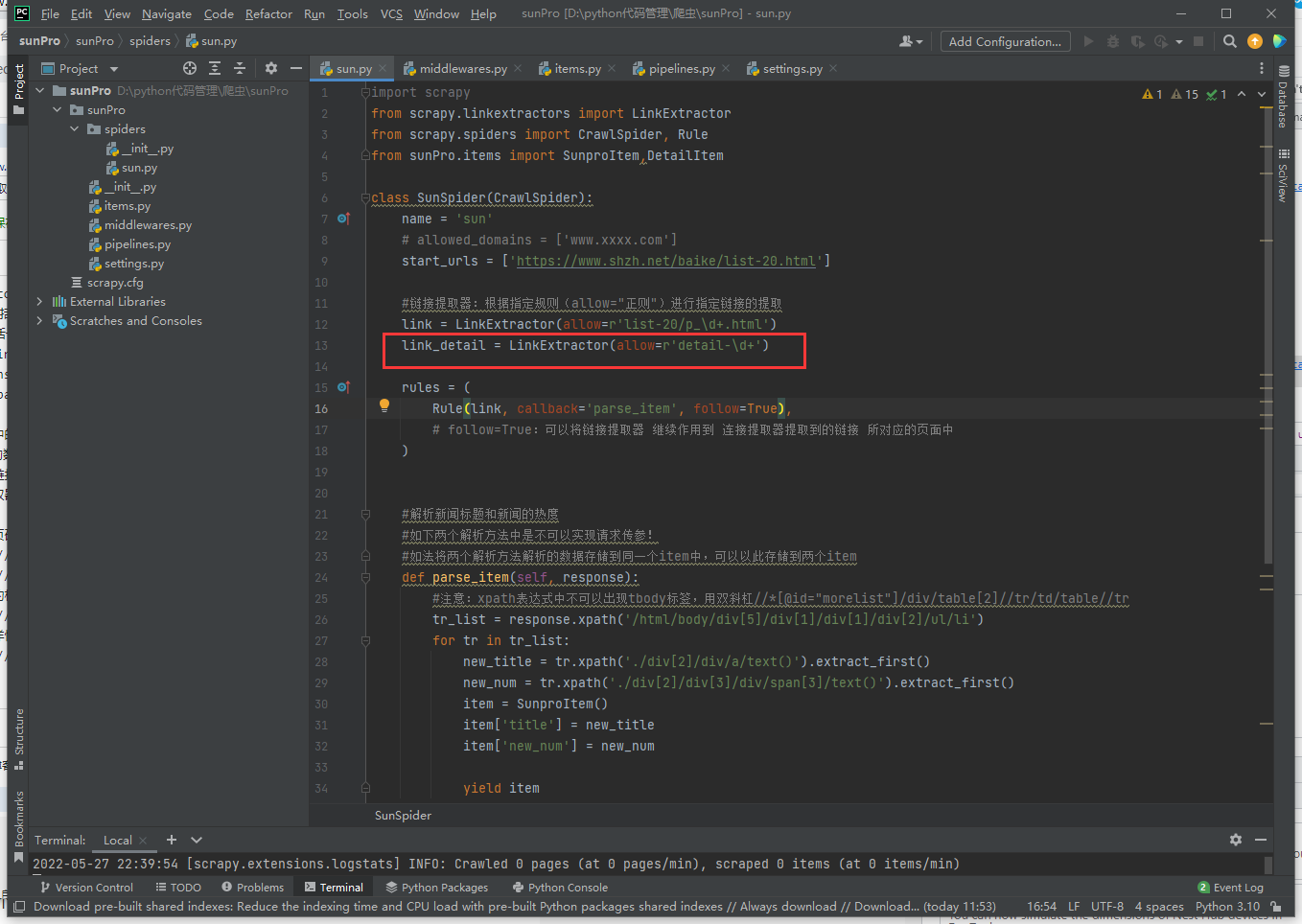Toggle the Bookmarks tool window
This screenshot has width=1302, height=924.
pos(18,824)
